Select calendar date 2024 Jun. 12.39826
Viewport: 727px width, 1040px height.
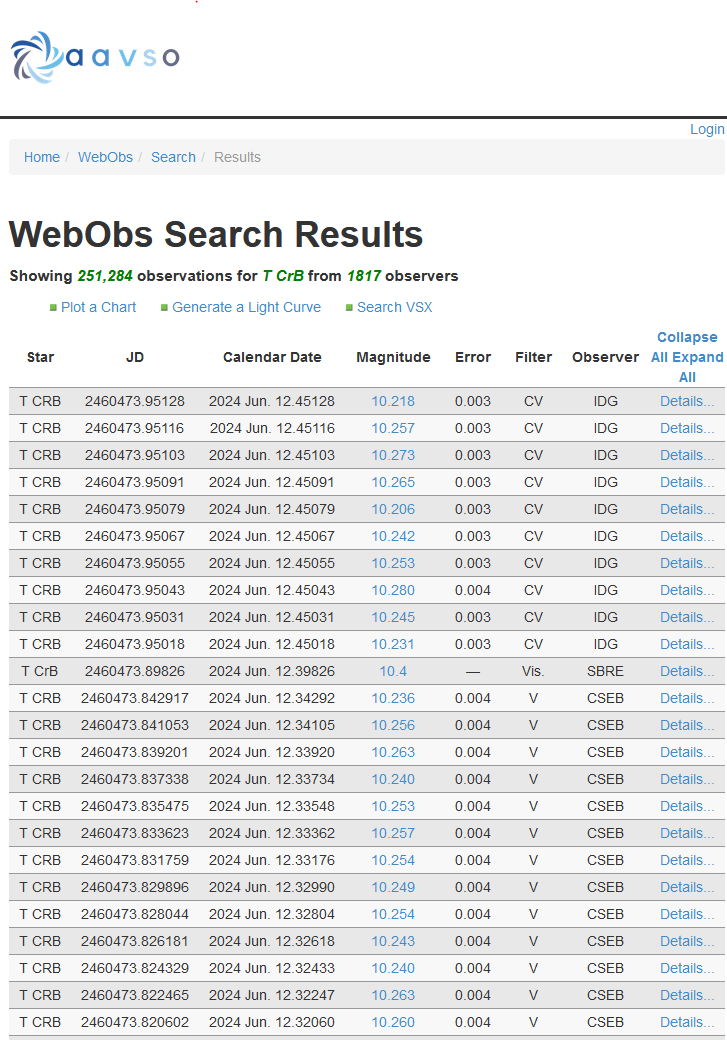tap(272, 671)
